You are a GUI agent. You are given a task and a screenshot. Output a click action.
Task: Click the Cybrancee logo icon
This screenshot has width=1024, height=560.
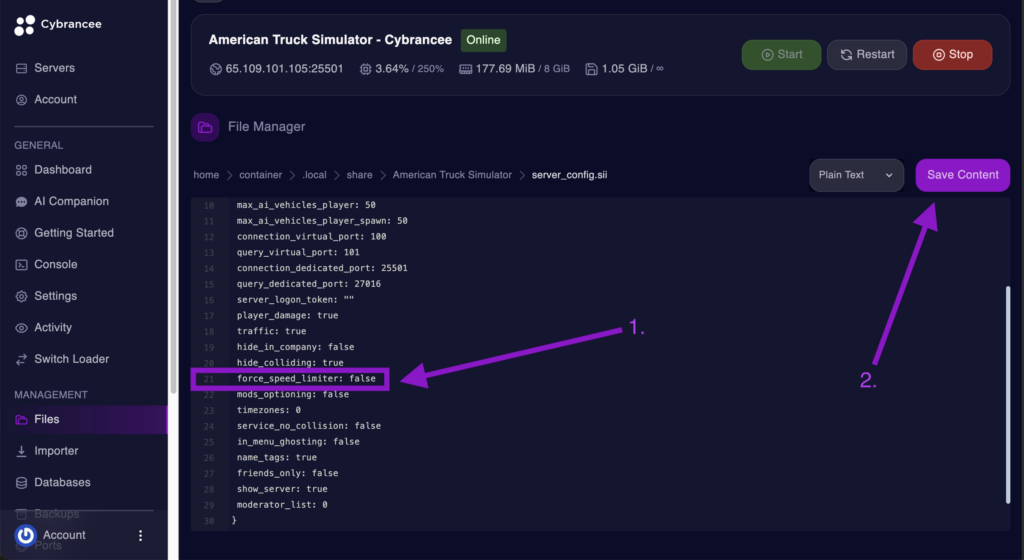24,25
